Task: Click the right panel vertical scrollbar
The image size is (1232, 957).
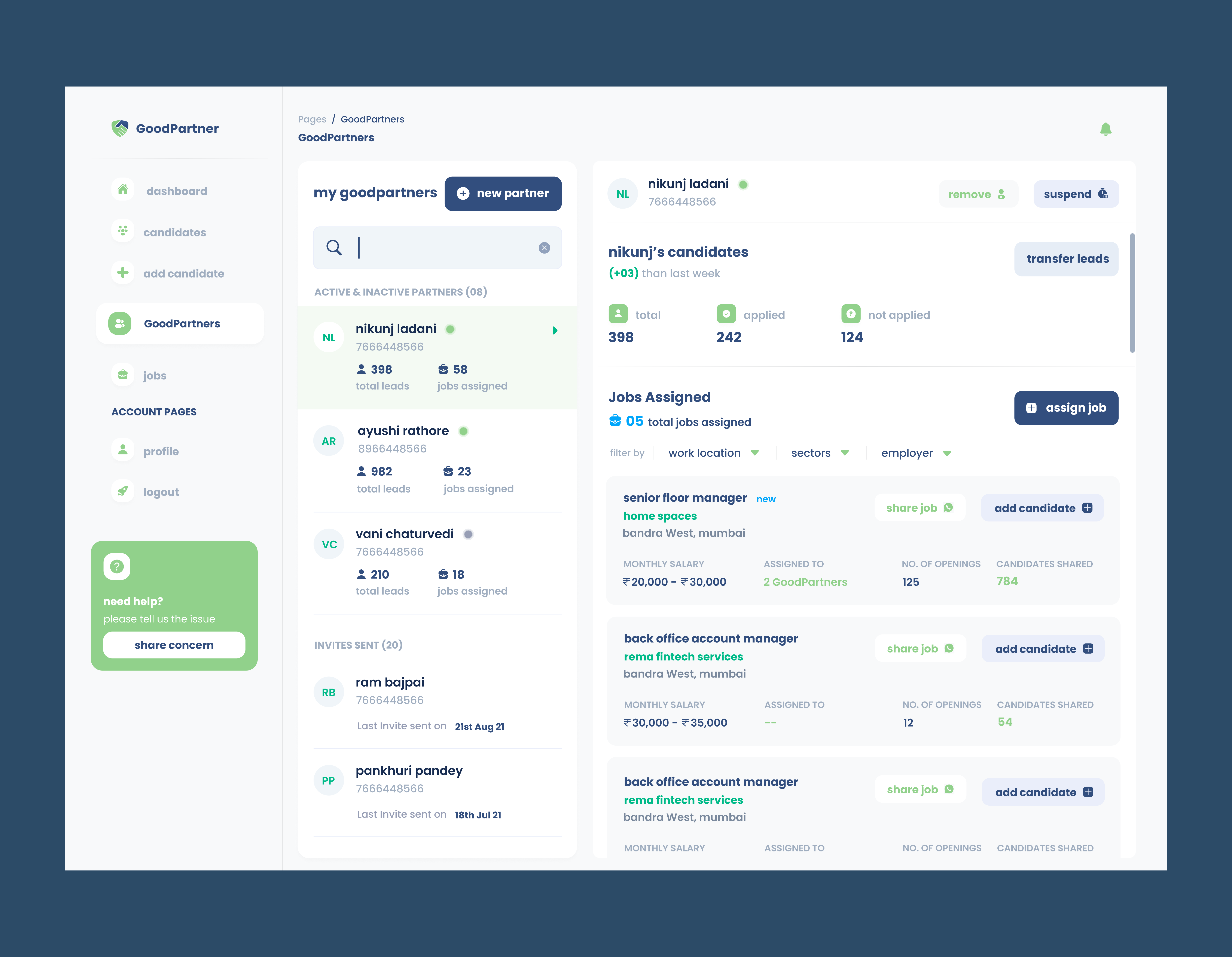Action: coord(1132,293)
